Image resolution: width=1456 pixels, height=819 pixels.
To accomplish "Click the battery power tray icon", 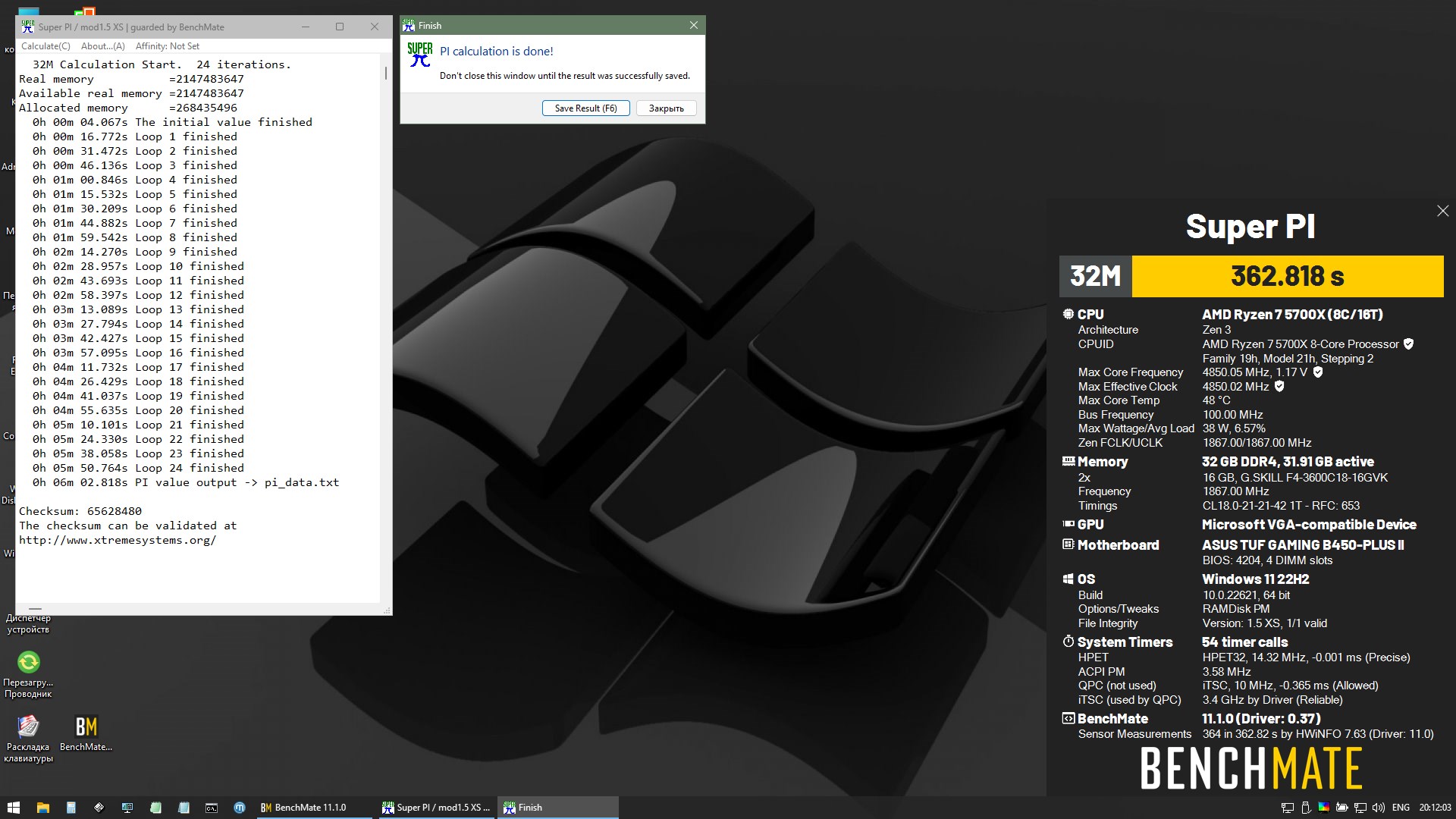I will click(x=1341, y=808).
